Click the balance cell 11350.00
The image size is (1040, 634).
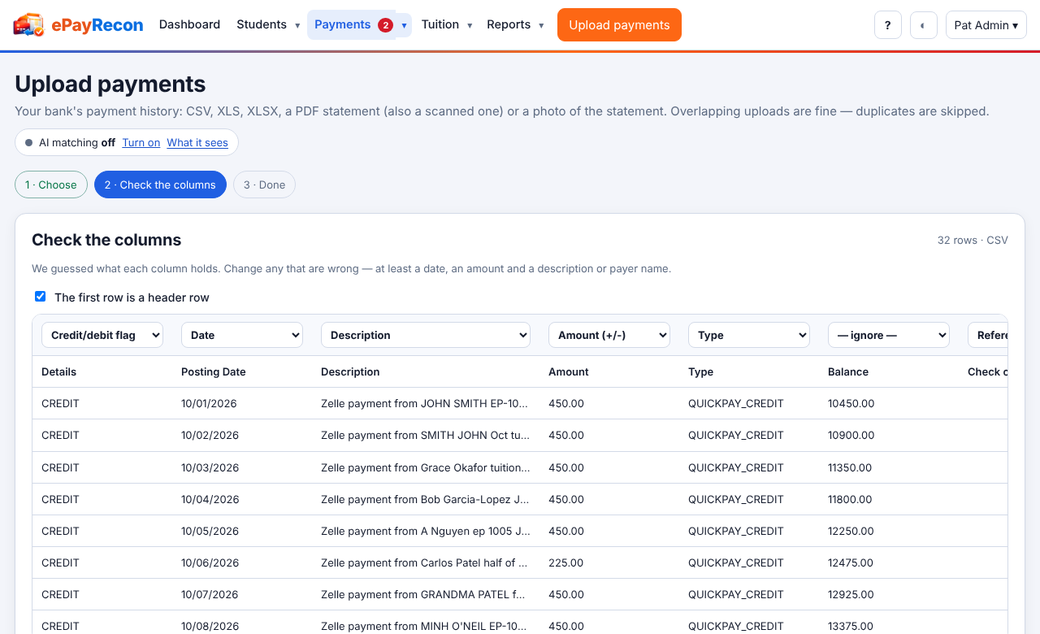point(850,468)
